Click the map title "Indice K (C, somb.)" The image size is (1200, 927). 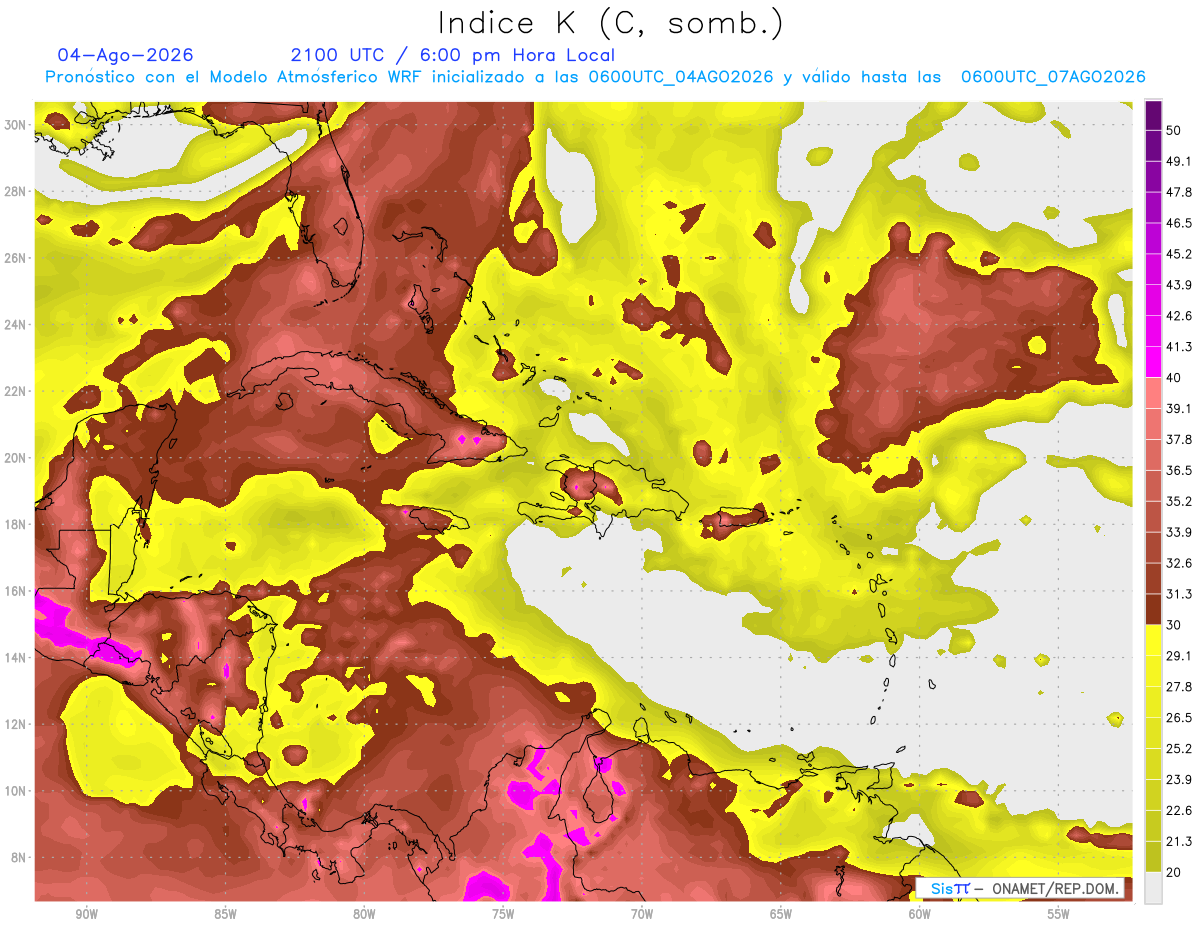coord(611,23)
